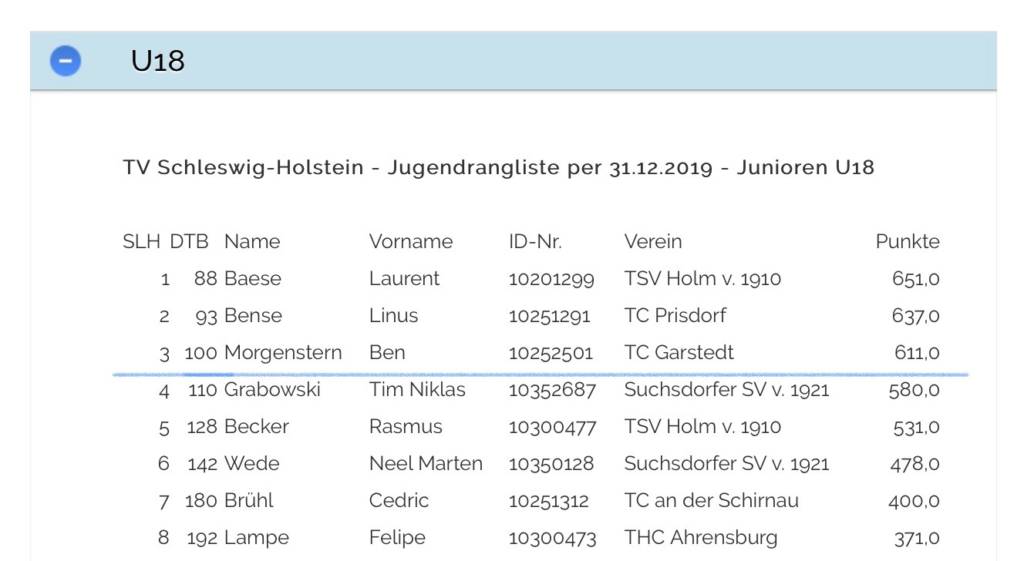Click the ID-Nr. column header
1024x561 pixels.
click(x=536, y=242)
